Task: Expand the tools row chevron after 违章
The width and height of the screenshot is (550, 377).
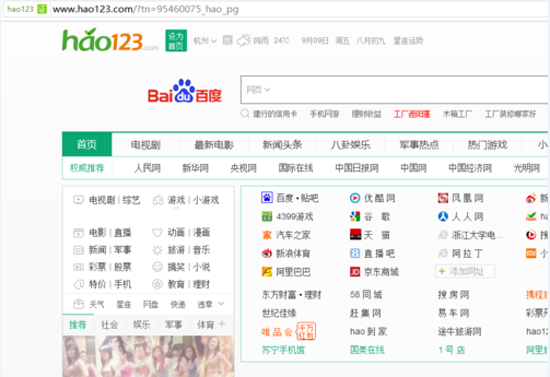Action: [x=221, y=304]
